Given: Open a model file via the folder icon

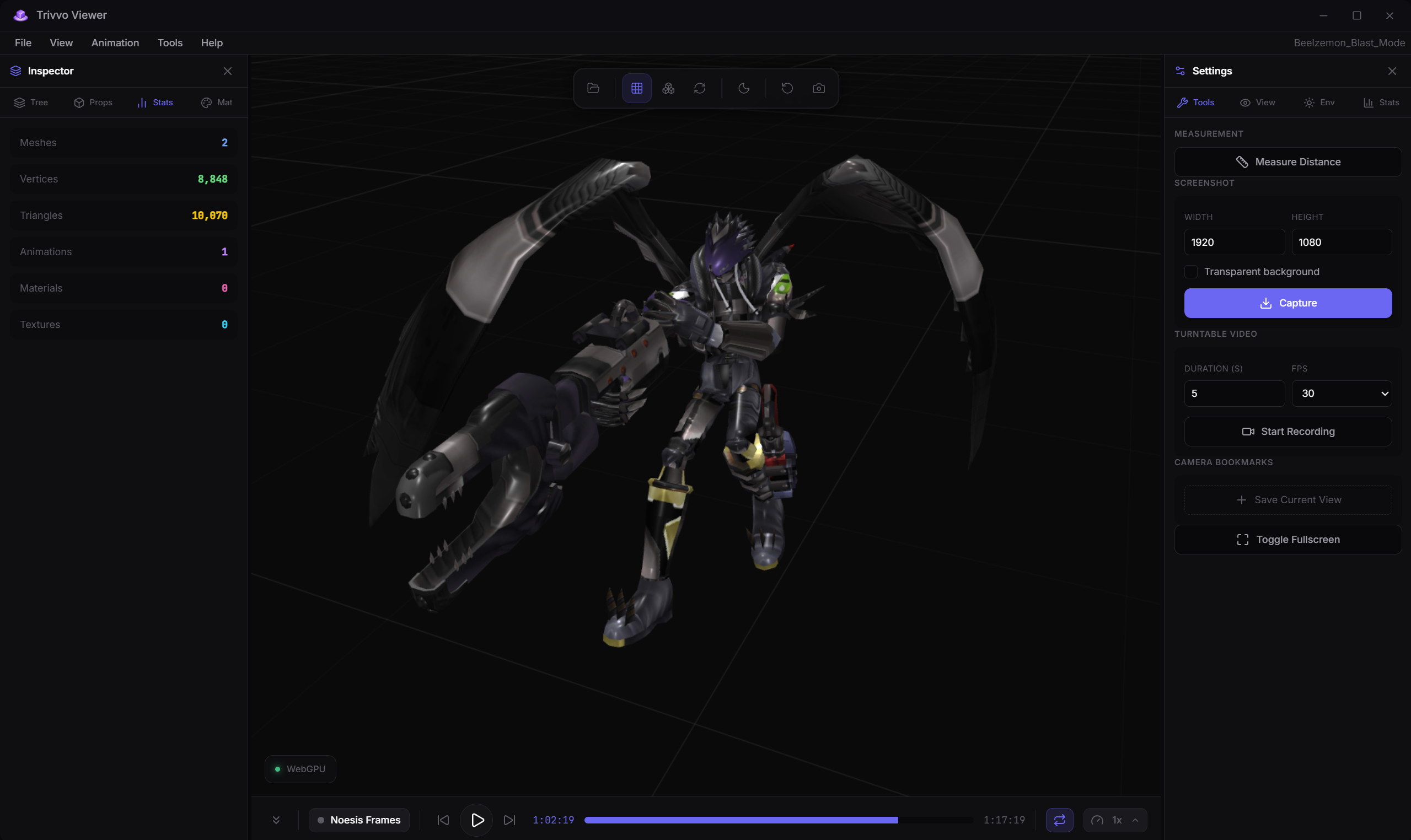Looking at the screenshot, I should coord(593,88).
